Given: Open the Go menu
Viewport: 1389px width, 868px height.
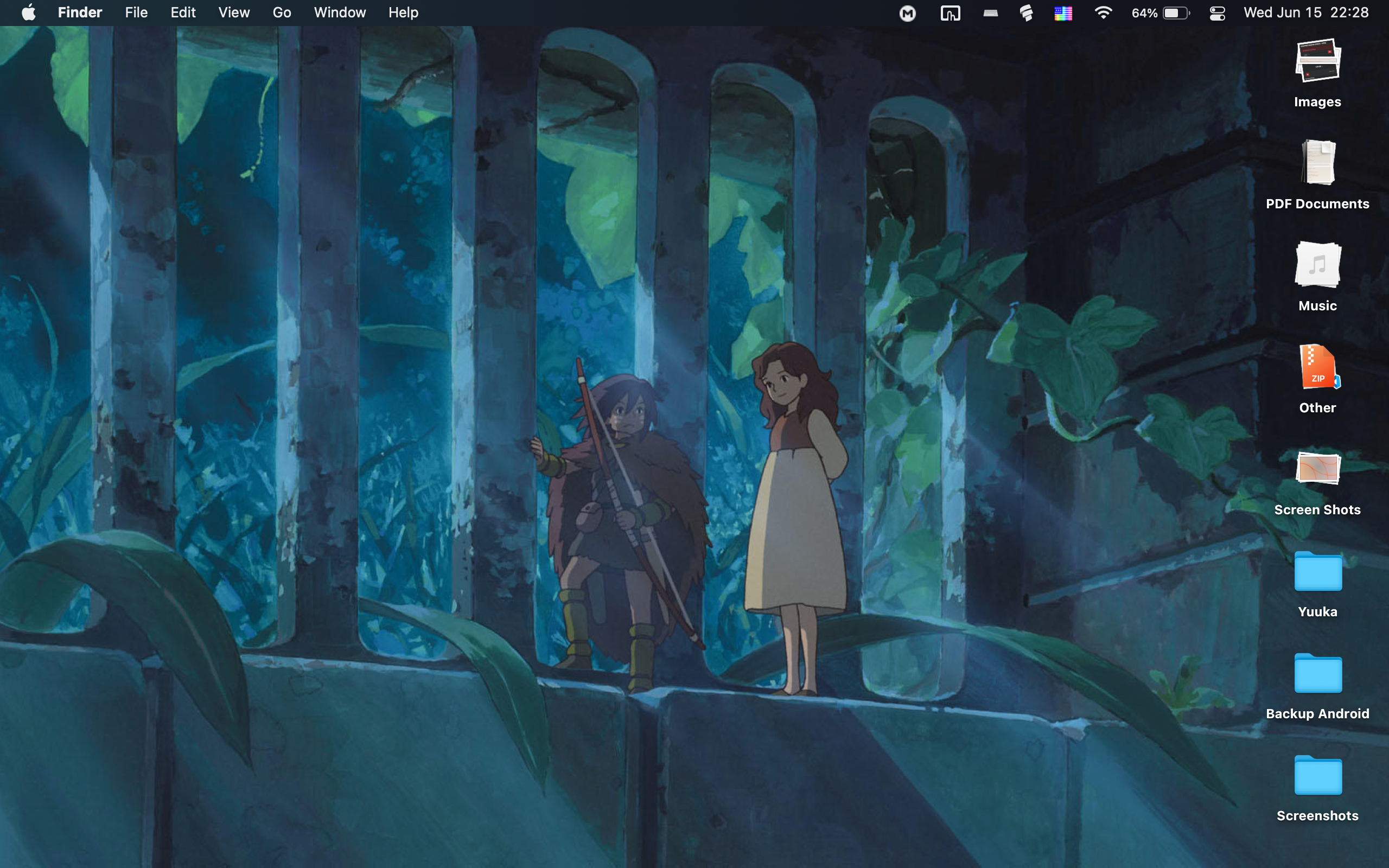Looking at the screenshot, I should (281, 12).
